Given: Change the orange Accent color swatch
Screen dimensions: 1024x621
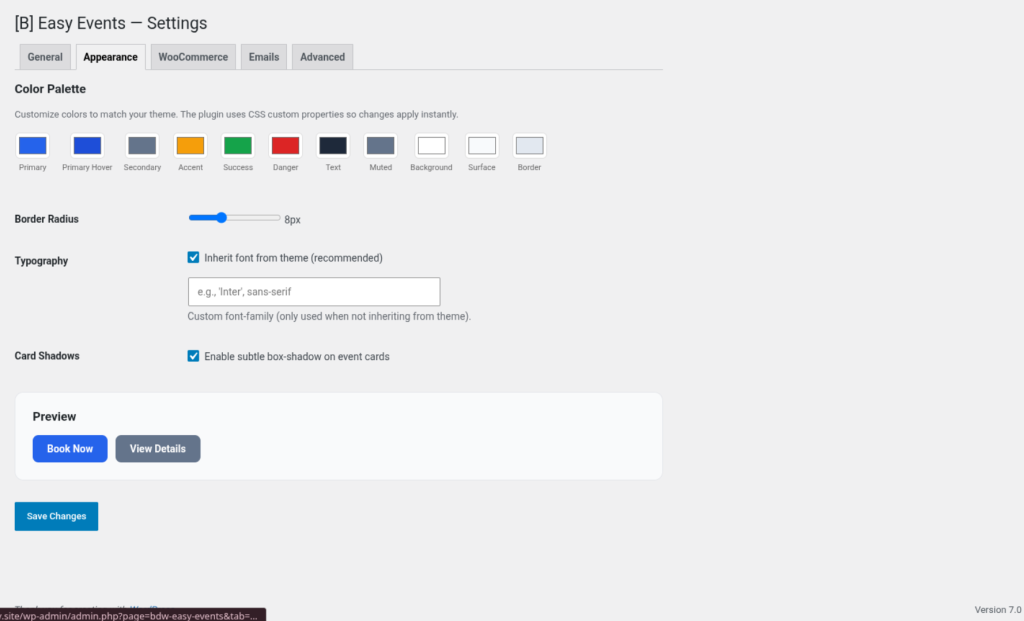Looking at the screenshot, I should coord(191,146).
